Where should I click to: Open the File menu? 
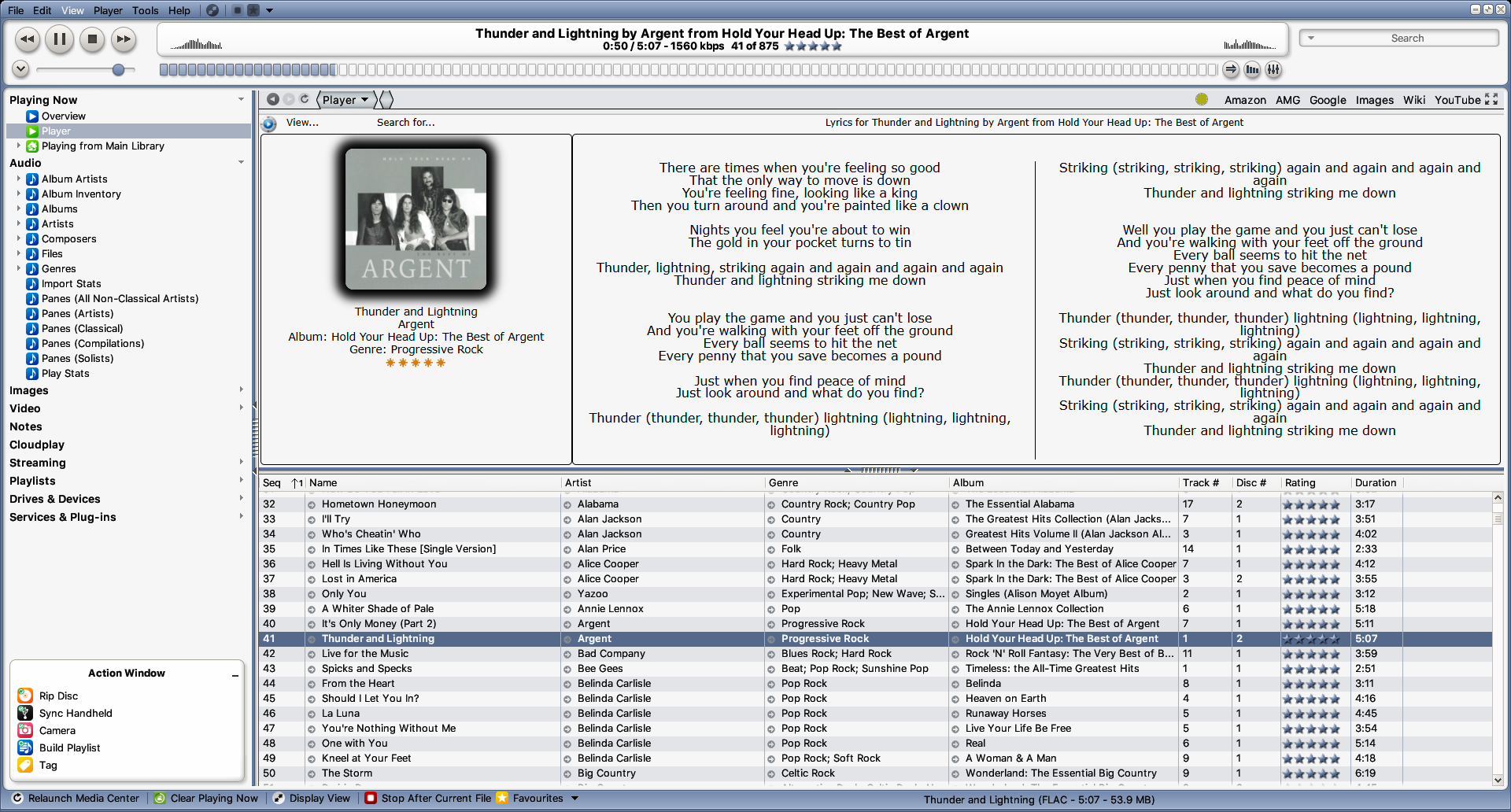[x=16, y=10]
